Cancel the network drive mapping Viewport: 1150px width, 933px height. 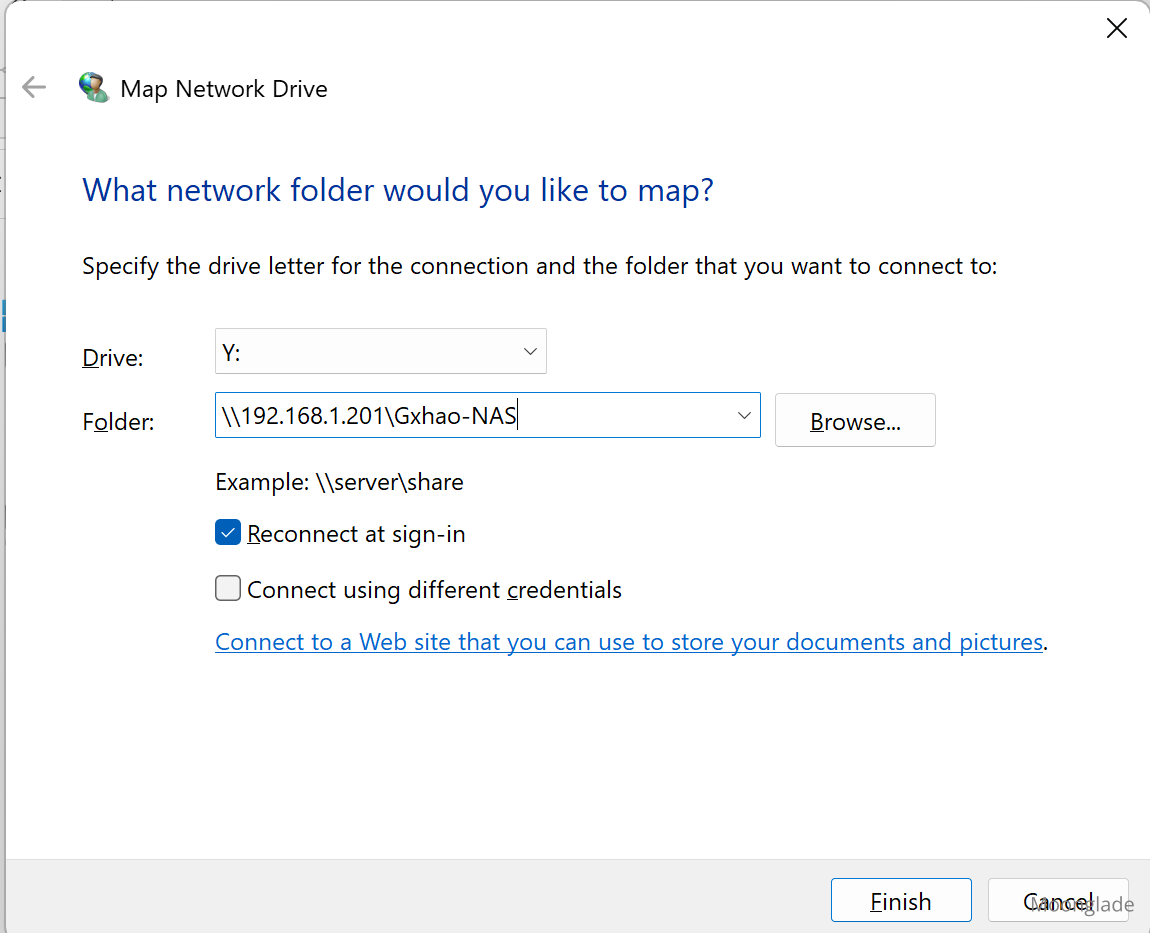pos(1057,901)
